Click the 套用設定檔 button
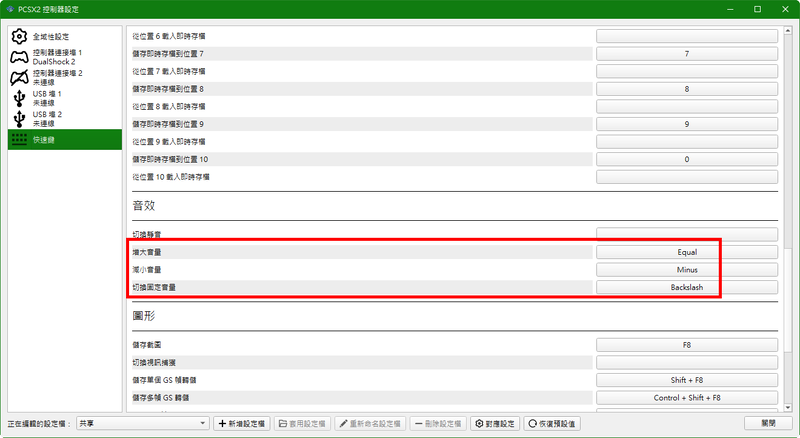 pyautogui.click(x=303, y=424)
